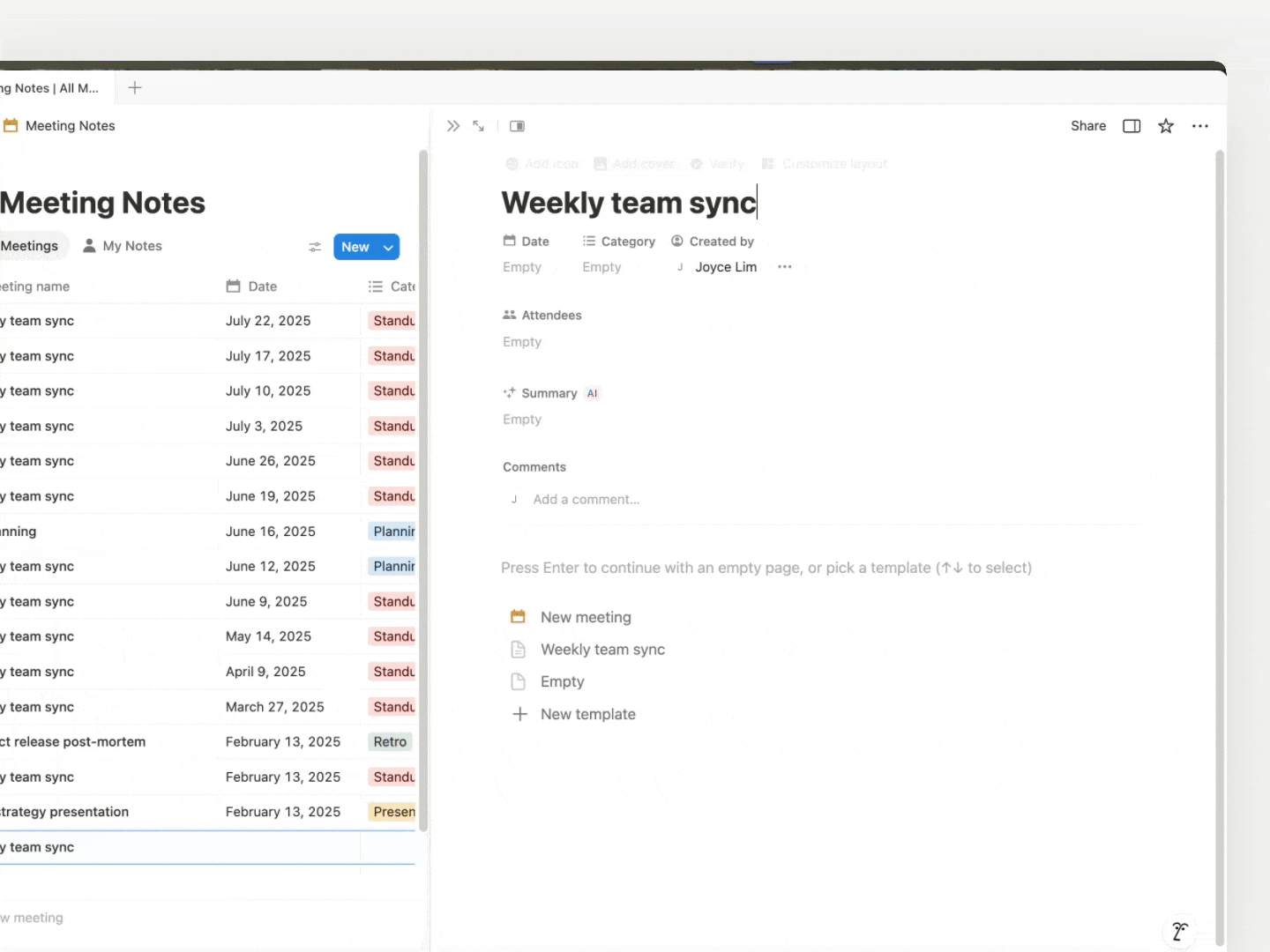
Task: Open the page options three-dot menu
Action: point(1200,126)
